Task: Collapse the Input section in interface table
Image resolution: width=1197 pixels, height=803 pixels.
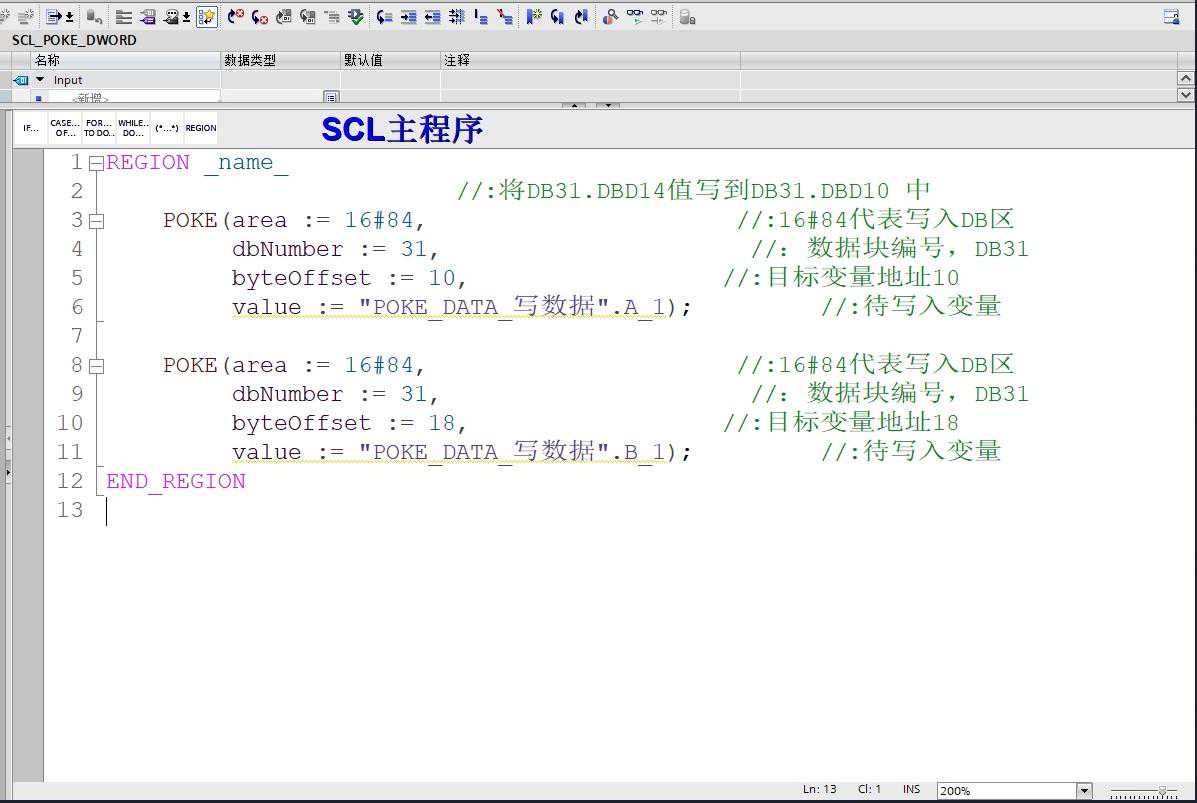Action: coord(40,80)
